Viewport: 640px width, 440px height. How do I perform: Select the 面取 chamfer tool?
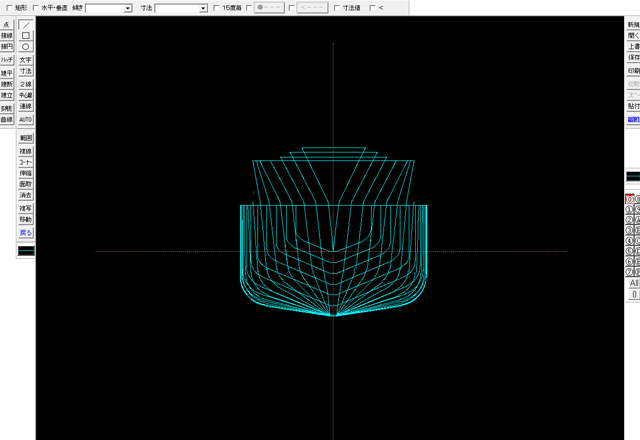tap(26, 184)
